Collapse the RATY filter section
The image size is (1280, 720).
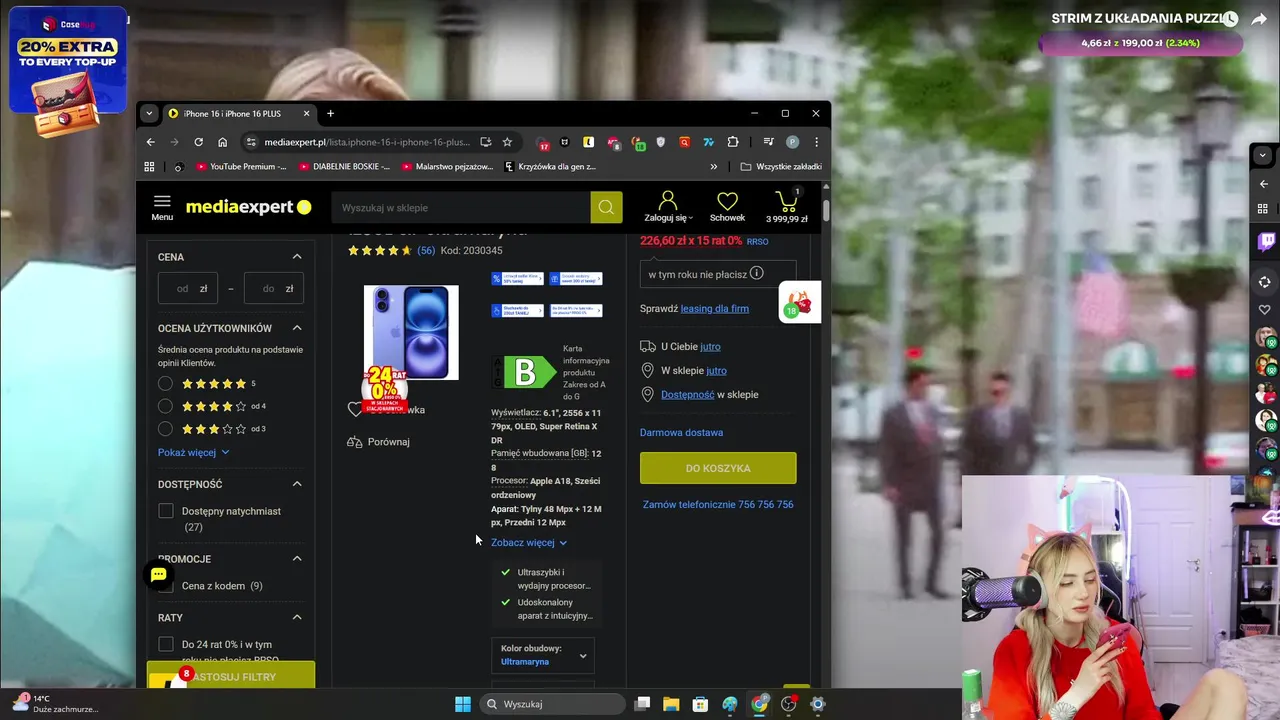(x=297, y=618)
